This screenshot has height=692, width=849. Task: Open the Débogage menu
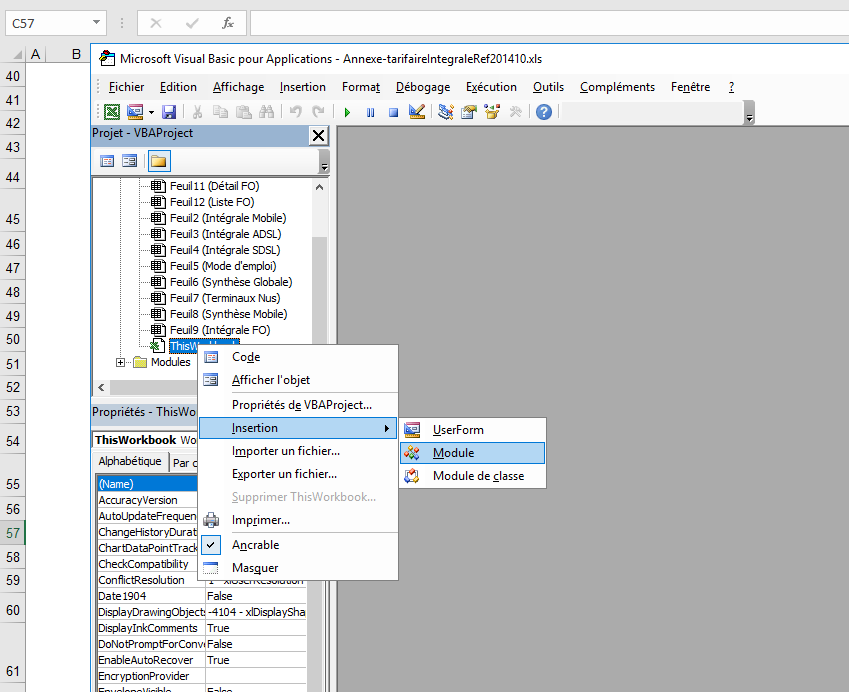coord(422,86)
